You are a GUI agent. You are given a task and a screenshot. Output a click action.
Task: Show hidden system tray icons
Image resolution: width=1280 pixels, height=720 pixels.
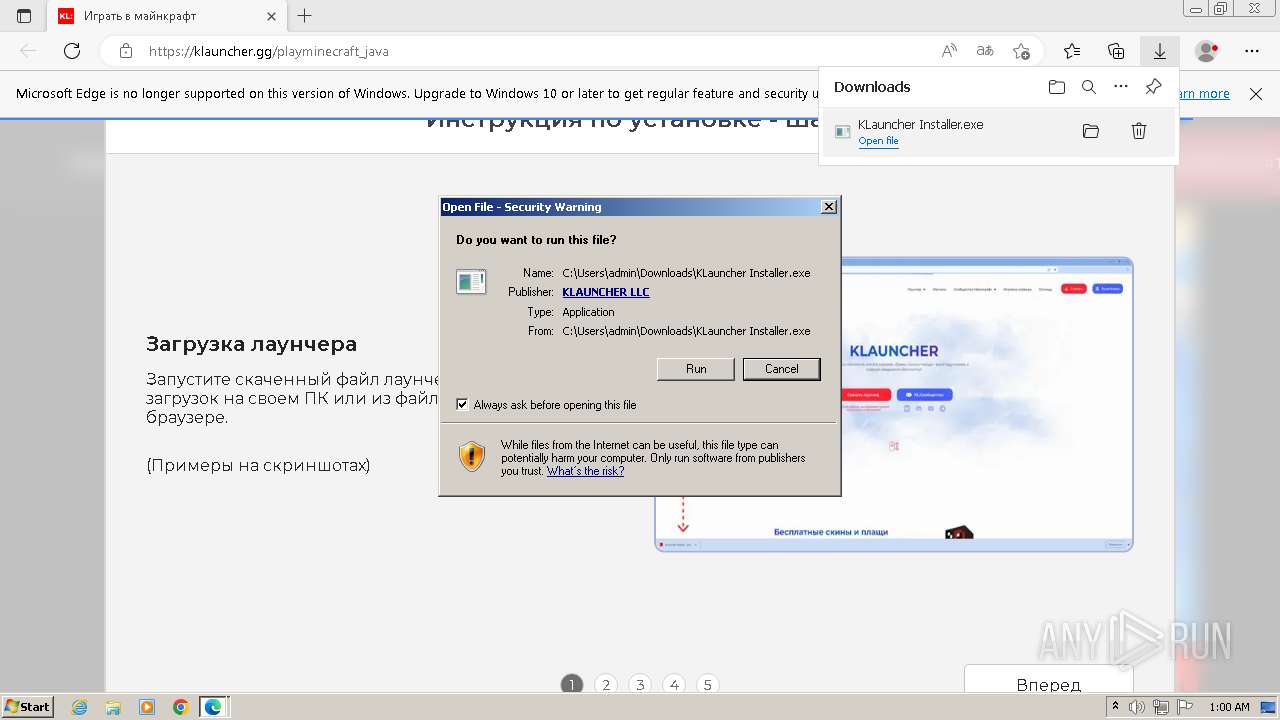click(1116, 707)
